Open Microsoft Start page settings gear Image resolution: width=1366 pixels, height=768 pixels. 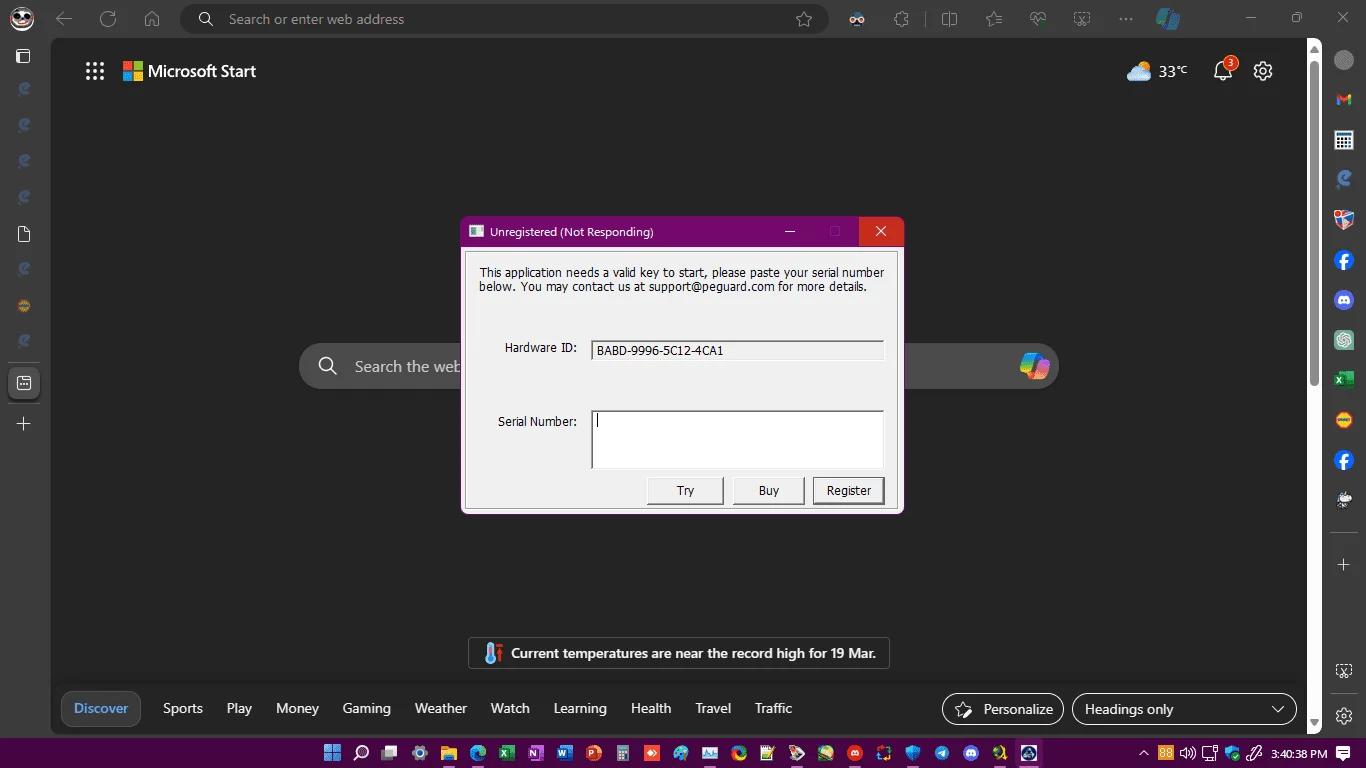pyautogui.click(x=1263, y=71)
